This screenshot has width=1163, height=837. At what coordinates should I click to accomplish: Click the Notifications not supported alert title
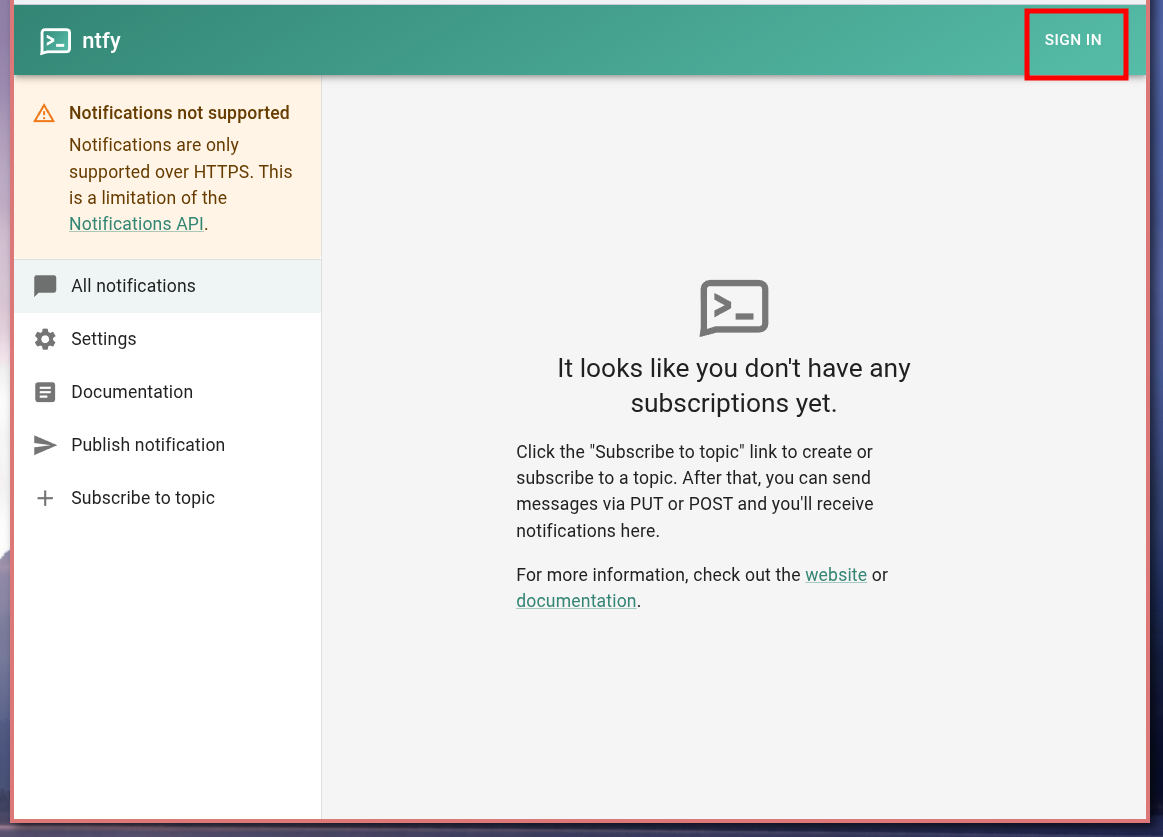coord(179,113)
